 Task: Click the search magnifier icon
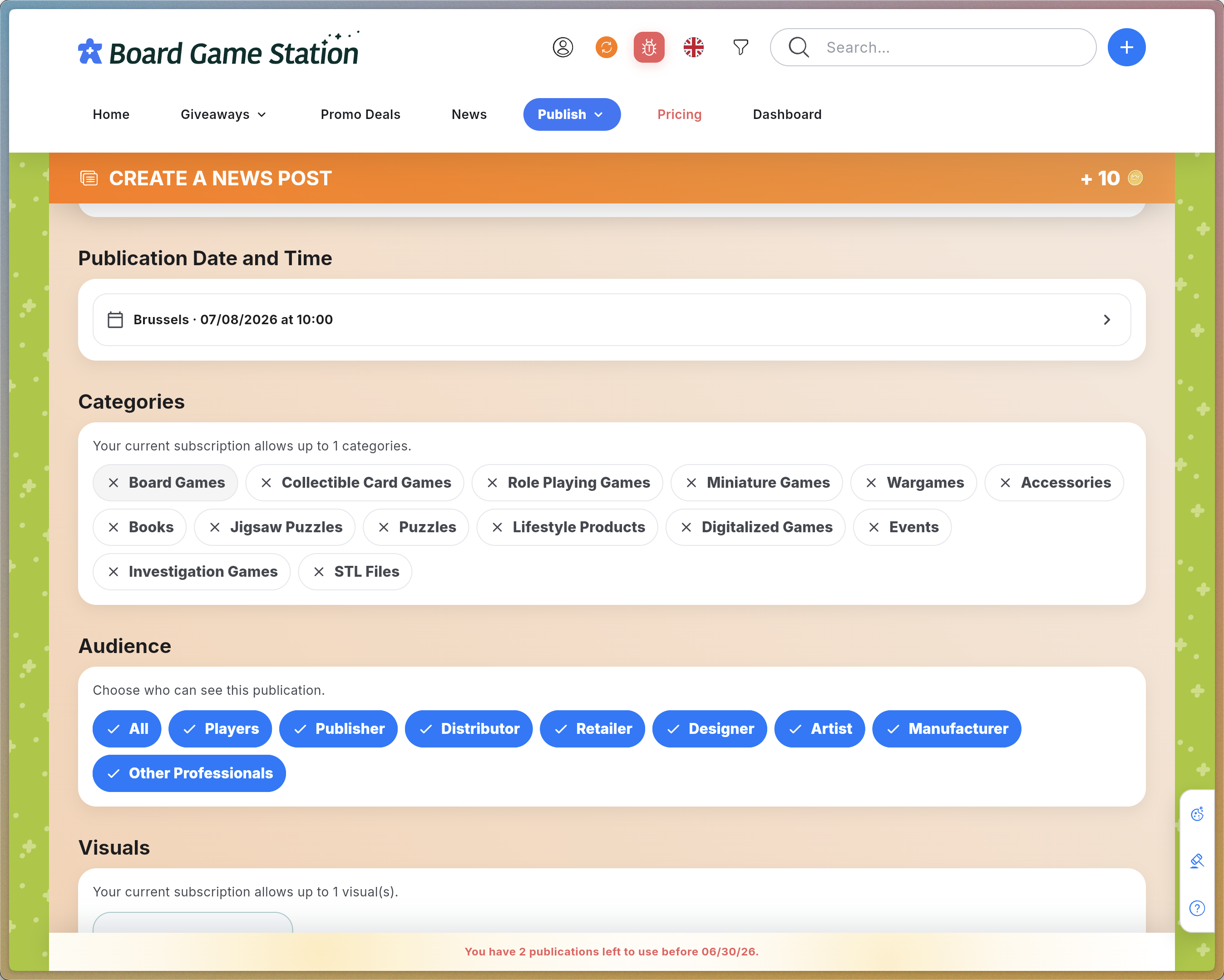[x=799, y=47]
